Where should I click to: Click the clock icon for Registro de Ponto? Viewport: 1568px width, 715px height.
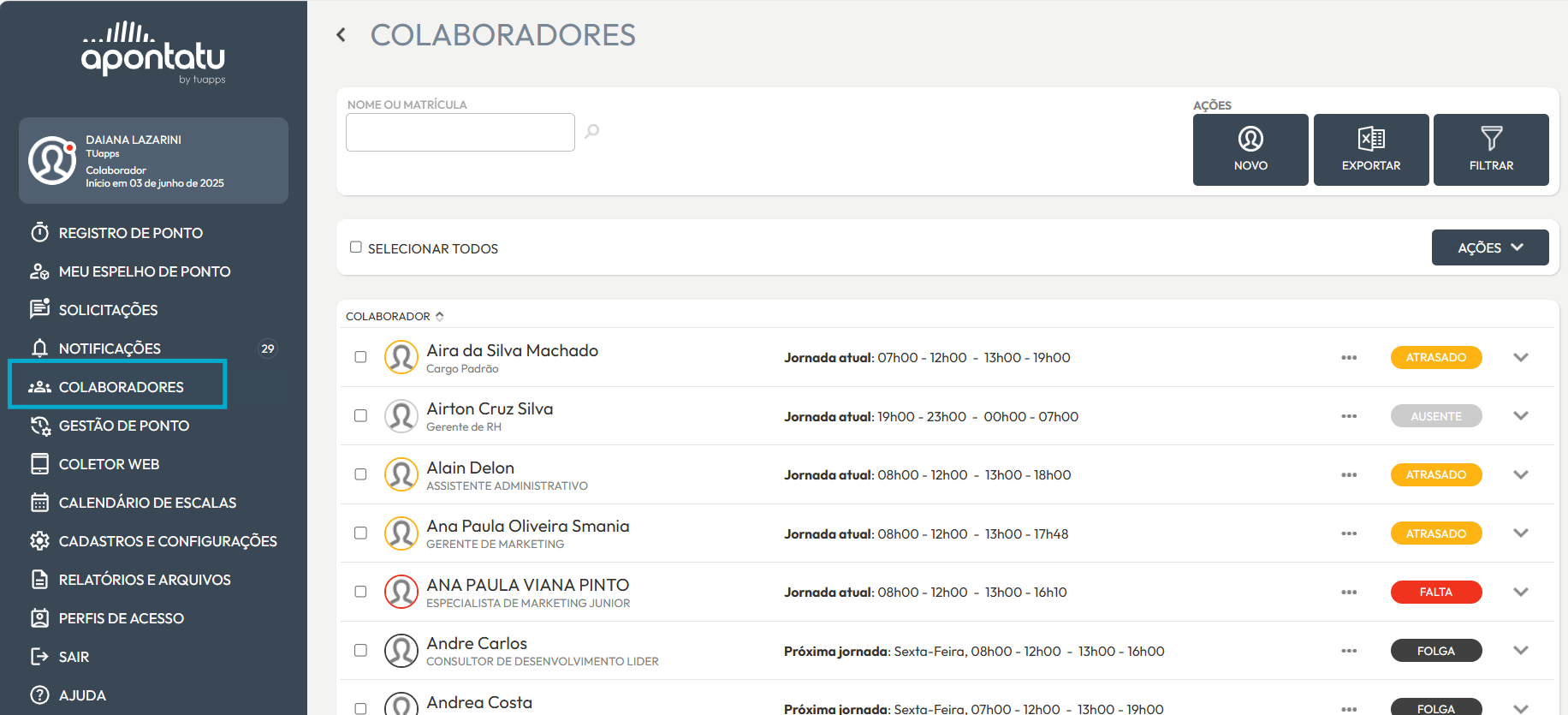(x=39, y=232)
